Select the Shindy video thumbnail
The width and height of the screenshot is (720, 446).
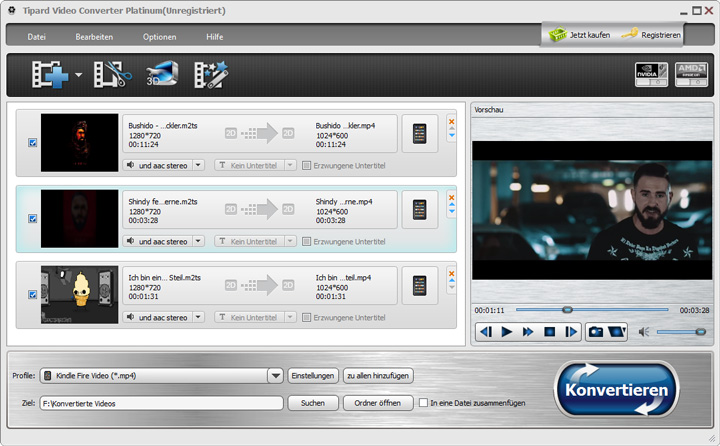[x=79, y=219]
